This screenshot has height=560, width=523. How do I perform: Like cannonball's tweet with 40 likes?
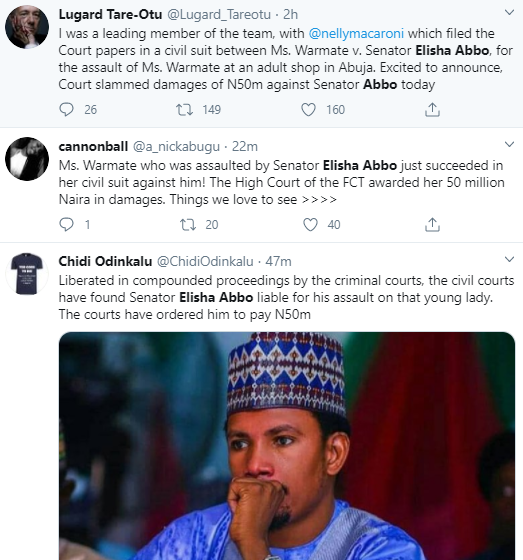point(310,225)
